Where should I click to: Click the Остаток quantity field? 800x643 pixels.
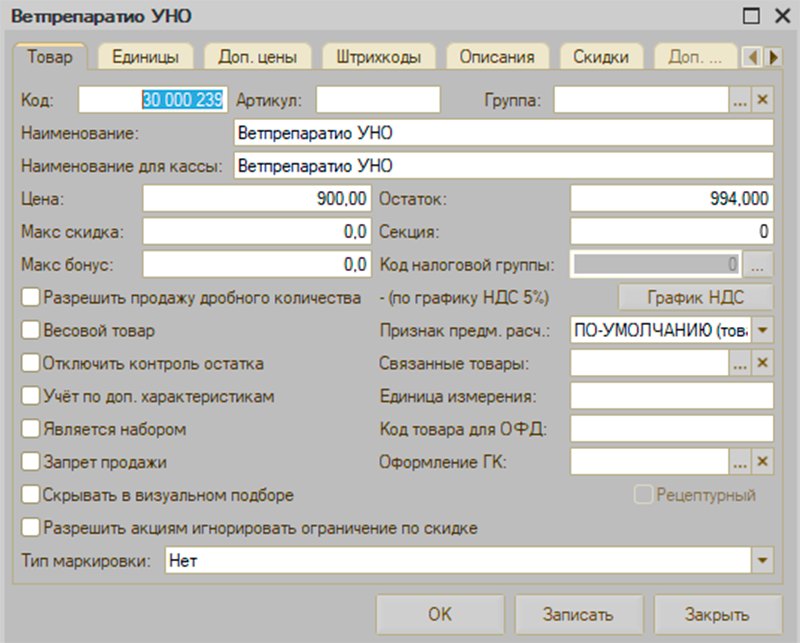tap(672, 199)
